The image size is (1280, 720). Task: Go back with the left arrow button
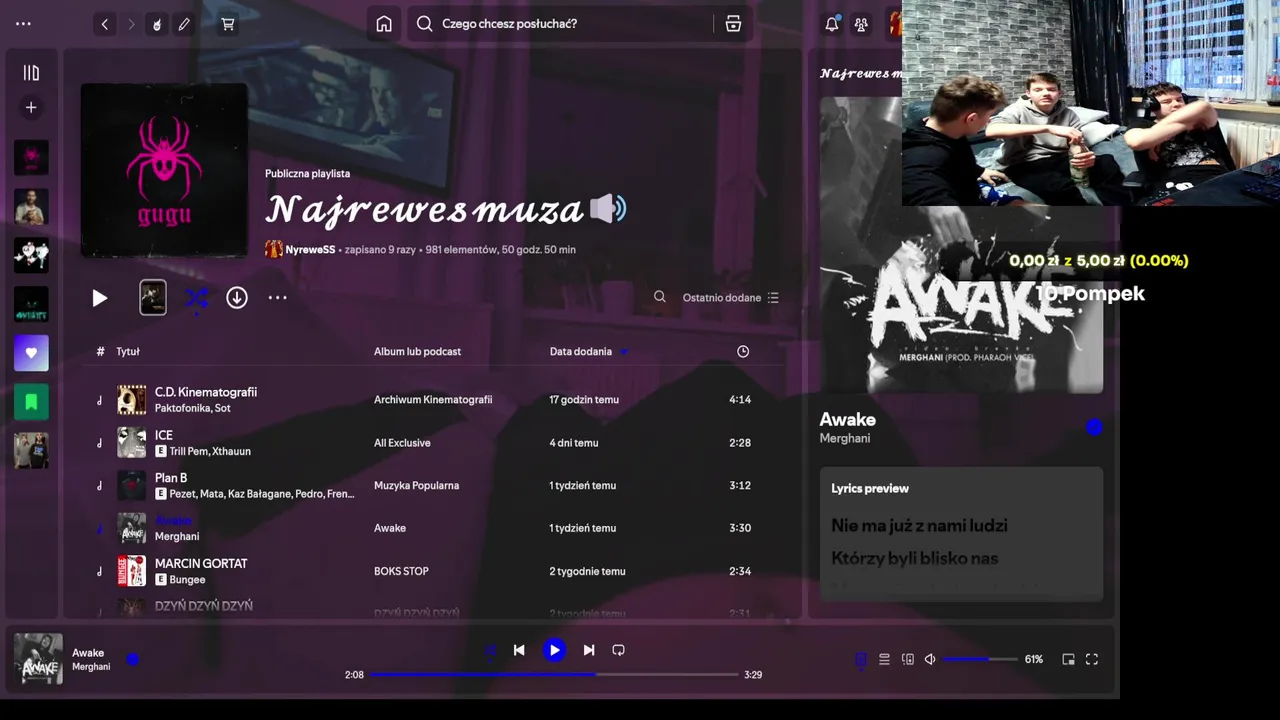click(105, 24)
